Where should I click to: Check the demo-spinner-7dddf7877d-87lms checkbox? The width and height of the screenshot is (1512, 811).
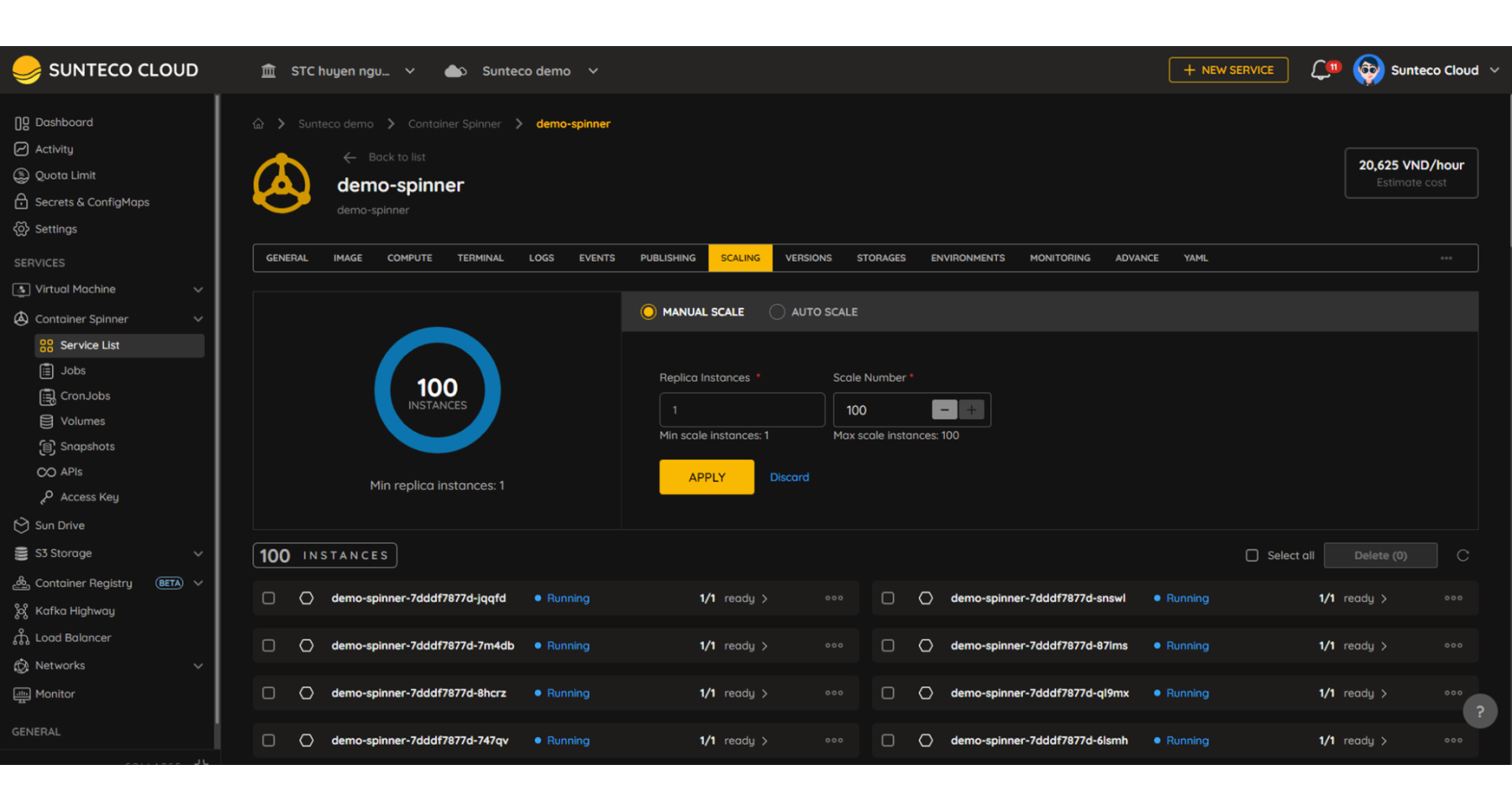[x=888, y=646]
